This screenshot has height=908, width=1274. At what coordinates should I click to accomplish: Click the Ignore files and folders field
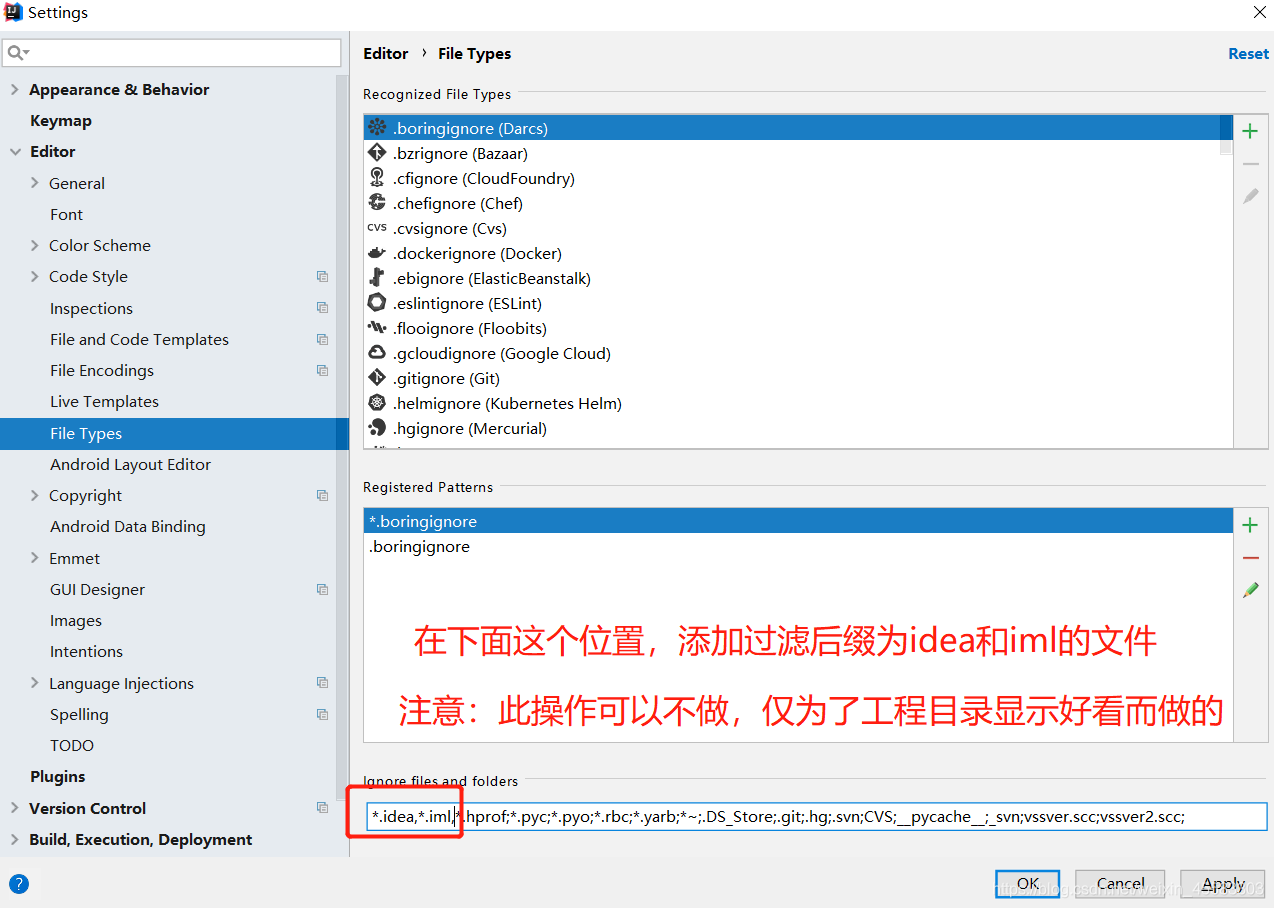816,817
